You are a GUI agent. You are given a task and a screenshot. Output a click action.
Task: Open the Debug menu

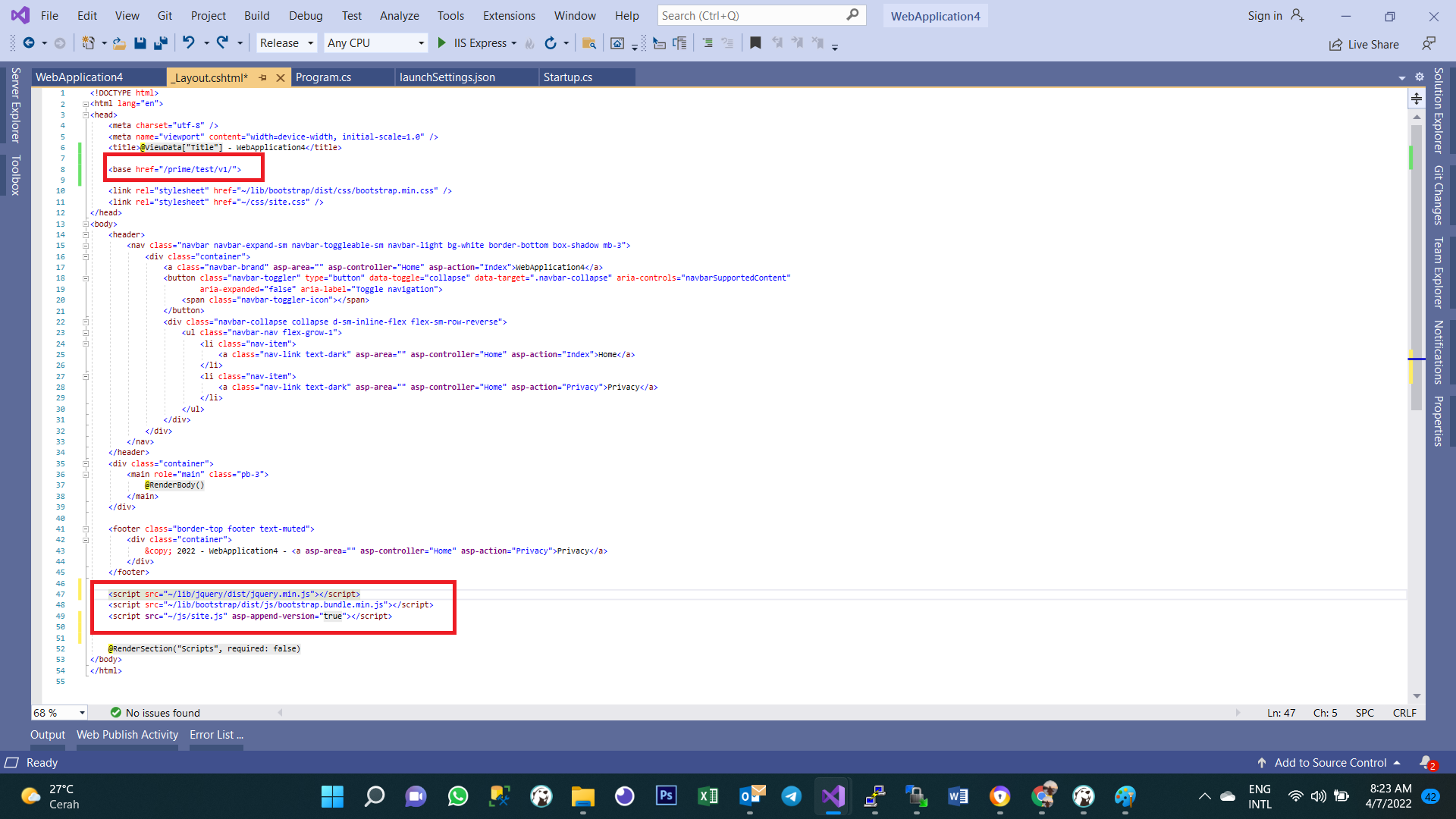306,16
